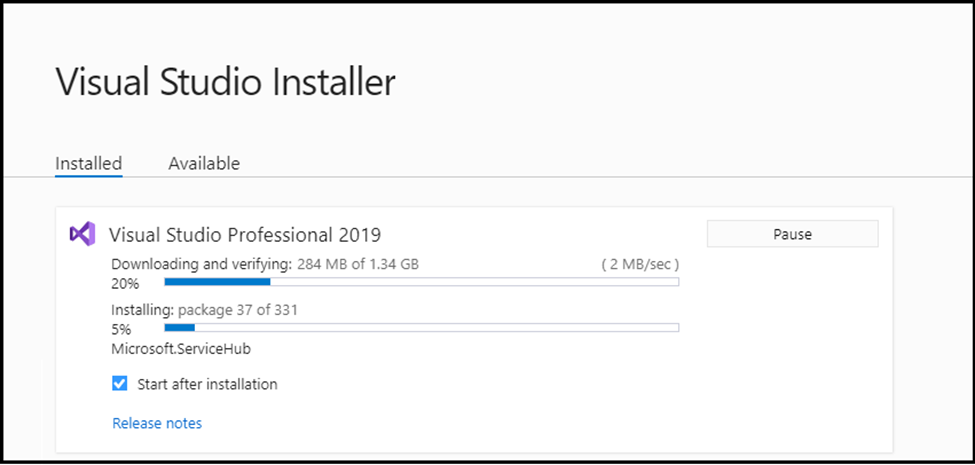Click the 20% download percentage label

pos(125,283)
